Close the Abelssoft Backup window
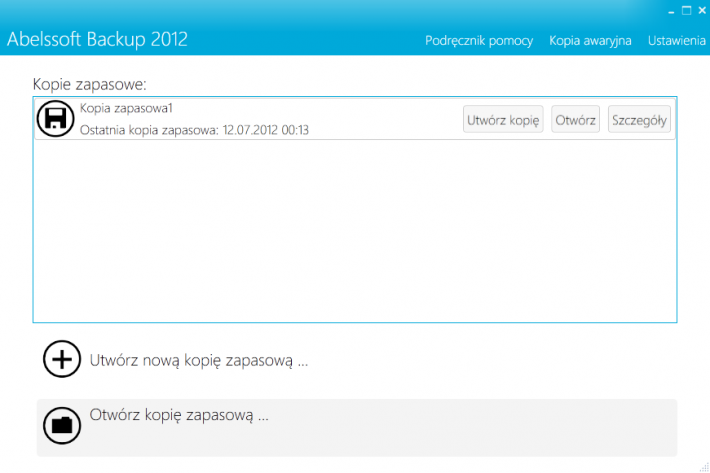The width and height of the screenshot is (710, 473). (x=702, y=10)
